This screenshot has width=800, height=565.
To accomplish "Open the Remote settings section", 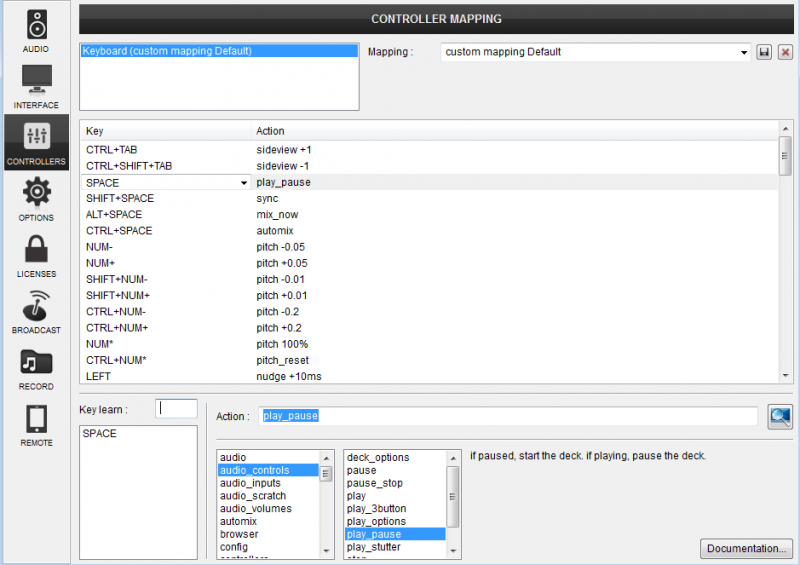I will click(x=36, y=424).
